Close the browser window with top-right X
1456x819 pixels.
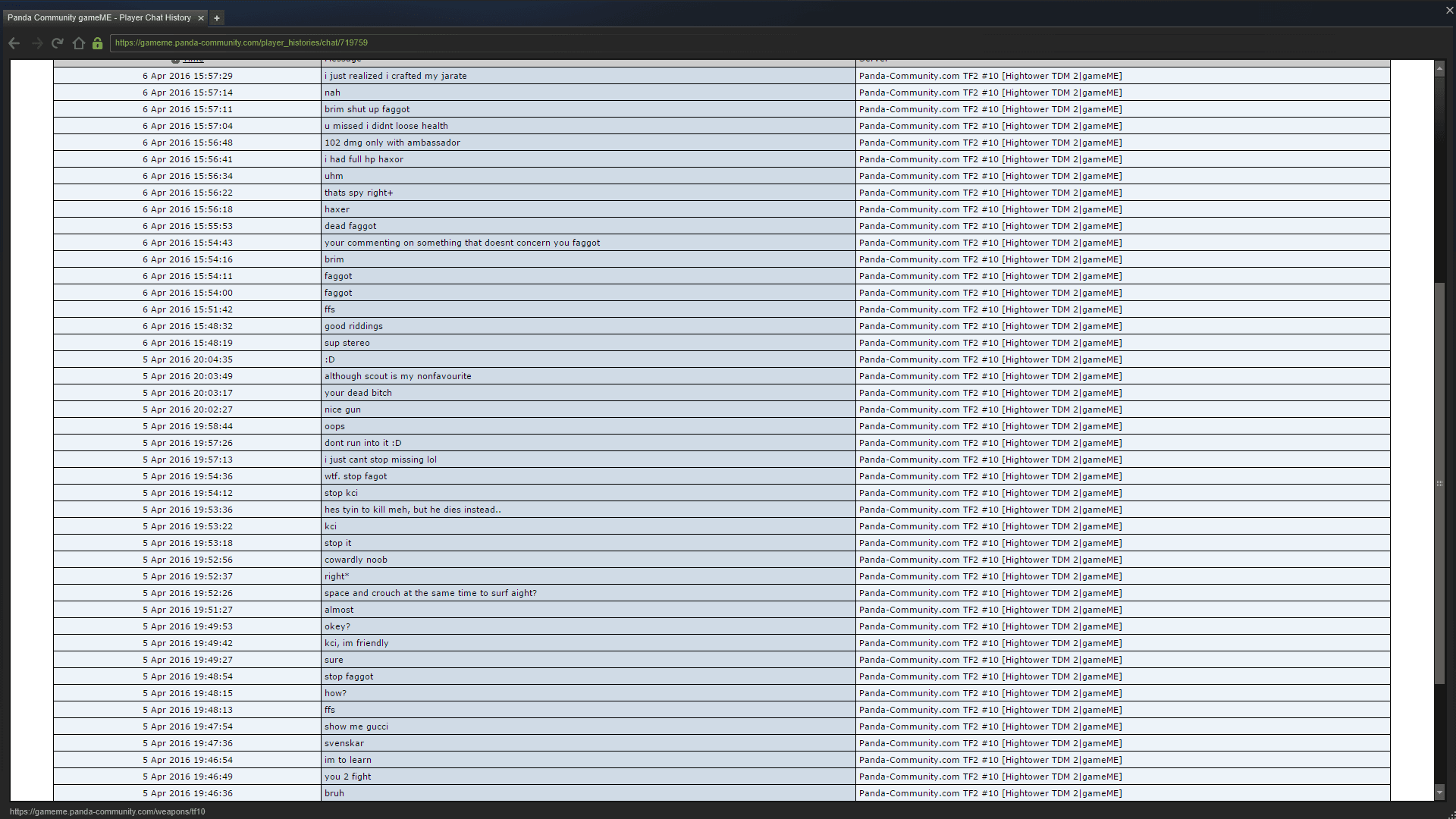pos(1449,11)
